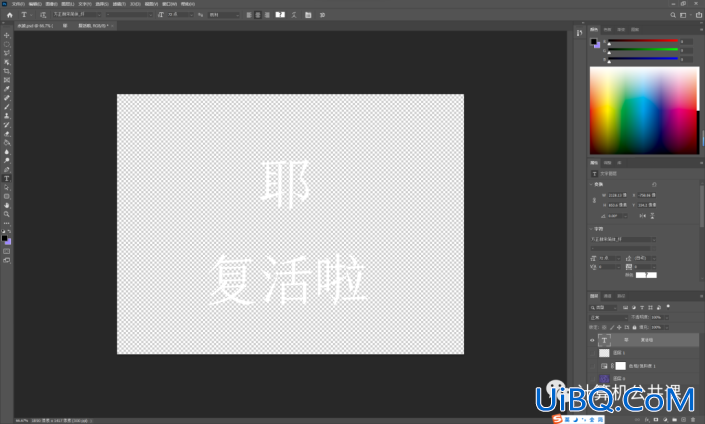The image size is (705, 424).
Task: Click the Create new layer icon
Action: 684,420
